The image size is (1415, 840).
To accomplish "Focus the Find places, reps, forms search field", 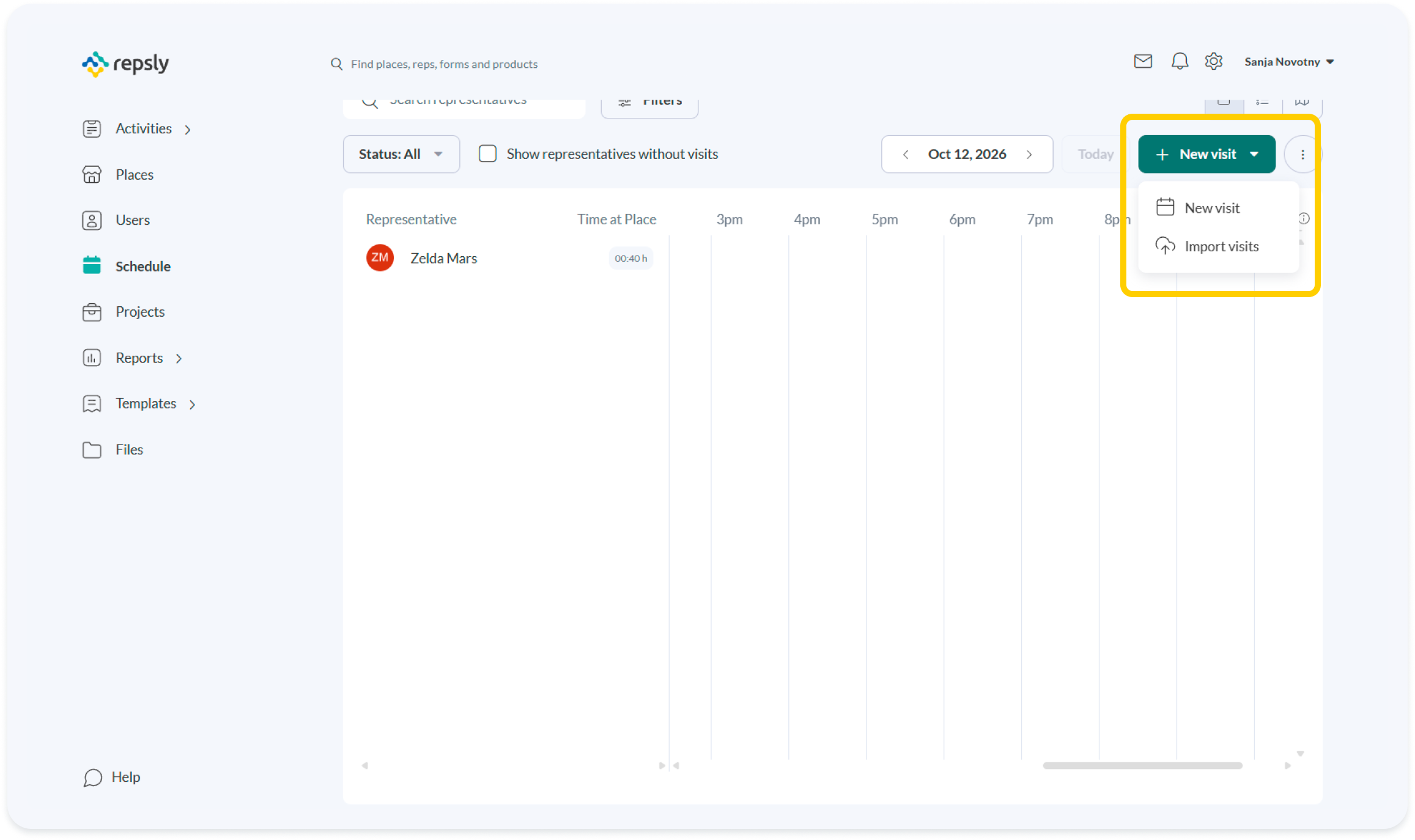I will pyautogui.click(x=444, y=64).
